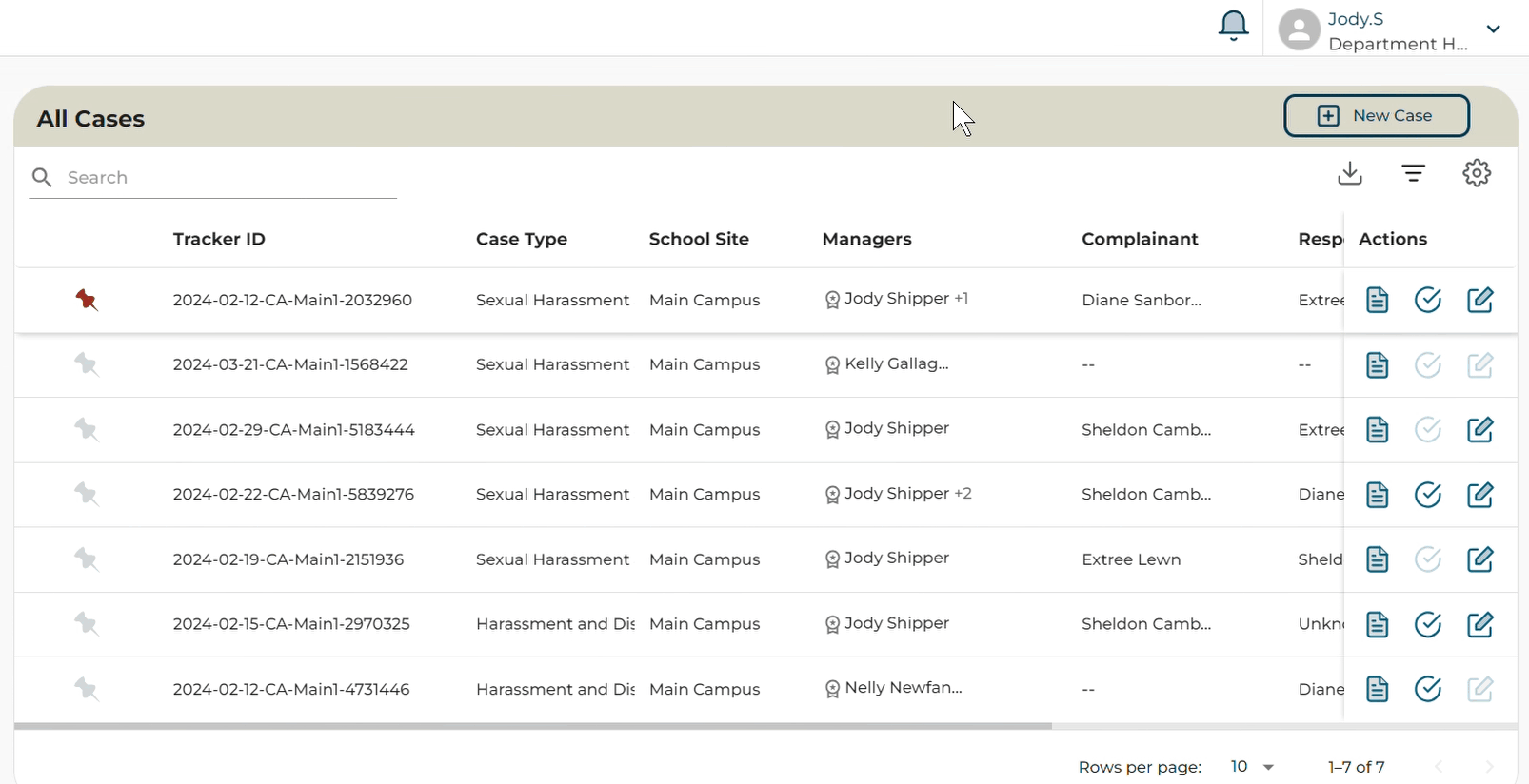Viewport: 1529px width, 784px height.
Task: Open the filter options icon
Action: pyautogui.click(x=1413, y=173)
